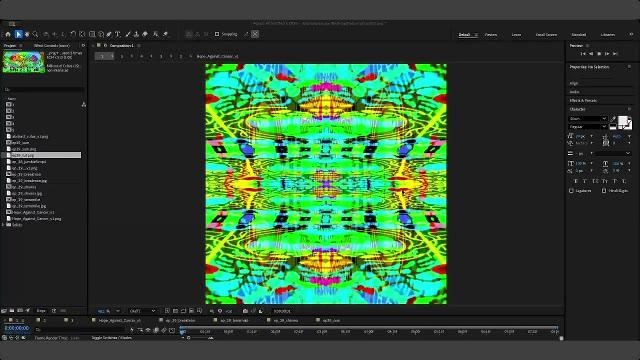Create a new folder in the Project panel
The image size is (640, 360).
point(11,311)
